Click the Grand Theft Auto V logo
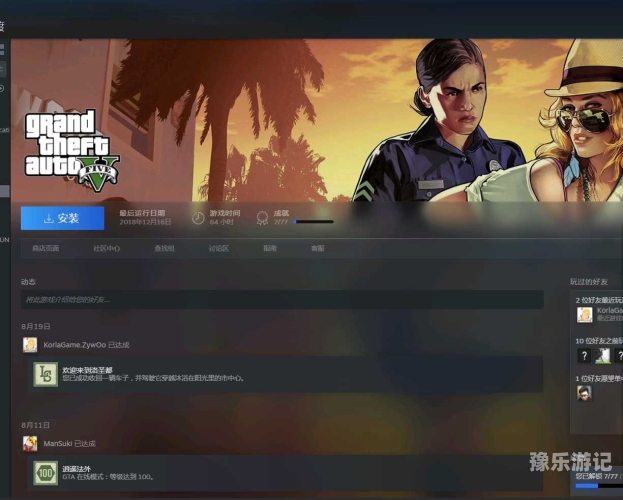The image size is (623, 500). pos(72,151)
